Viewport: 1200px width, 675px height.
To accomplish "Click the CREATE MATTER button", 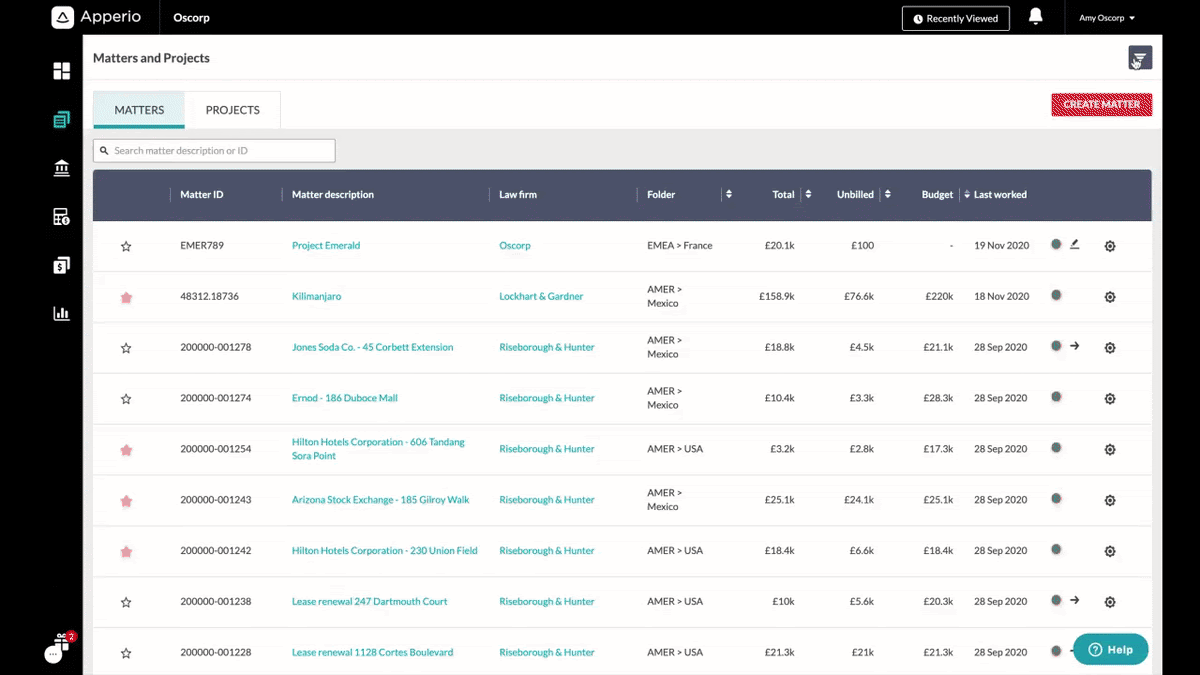I will (1102, 105).
